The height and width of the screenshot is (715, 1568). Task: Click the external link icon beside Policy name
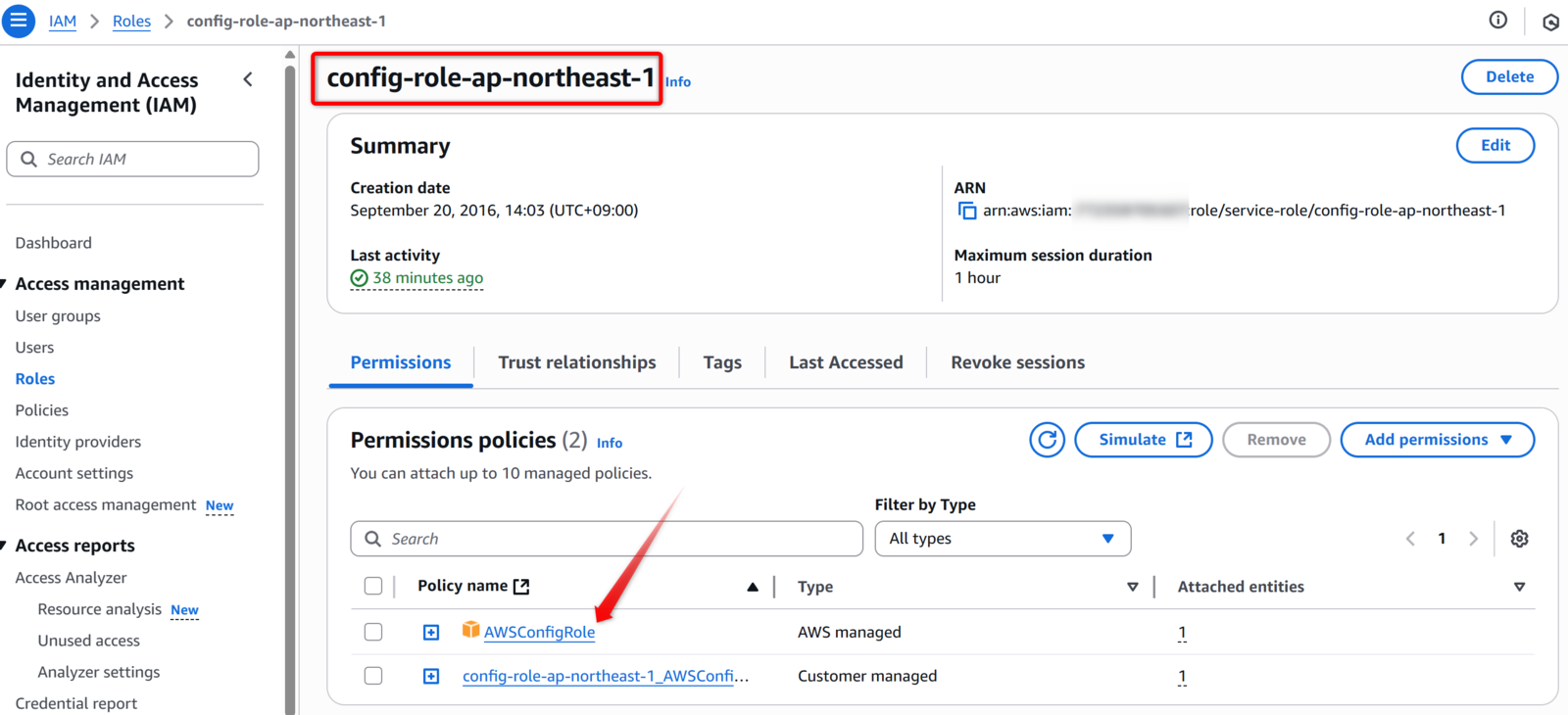521,586
